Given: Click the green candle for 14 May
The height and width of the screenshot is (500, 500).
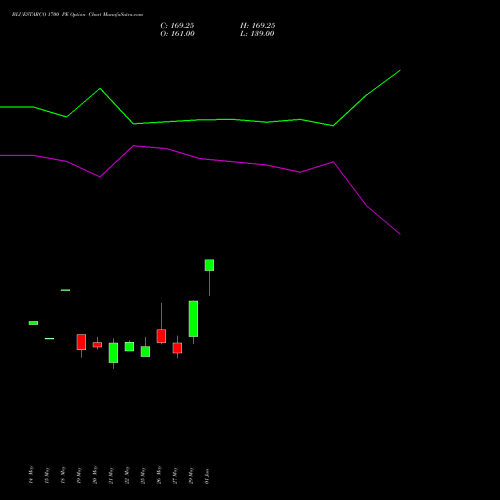Looking at the screenshot, I should click(x=33, y=323).
